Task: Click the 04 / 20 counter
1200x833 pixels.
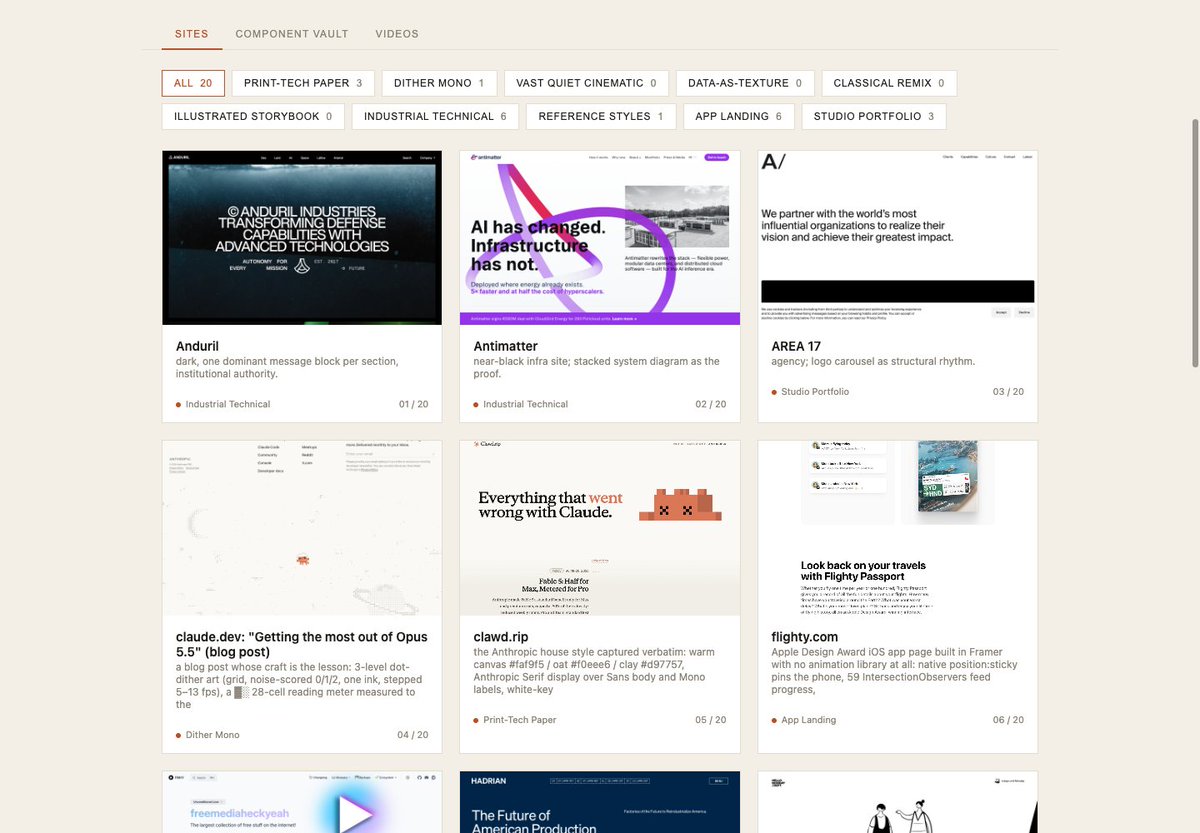Action: tap(413, 735)
